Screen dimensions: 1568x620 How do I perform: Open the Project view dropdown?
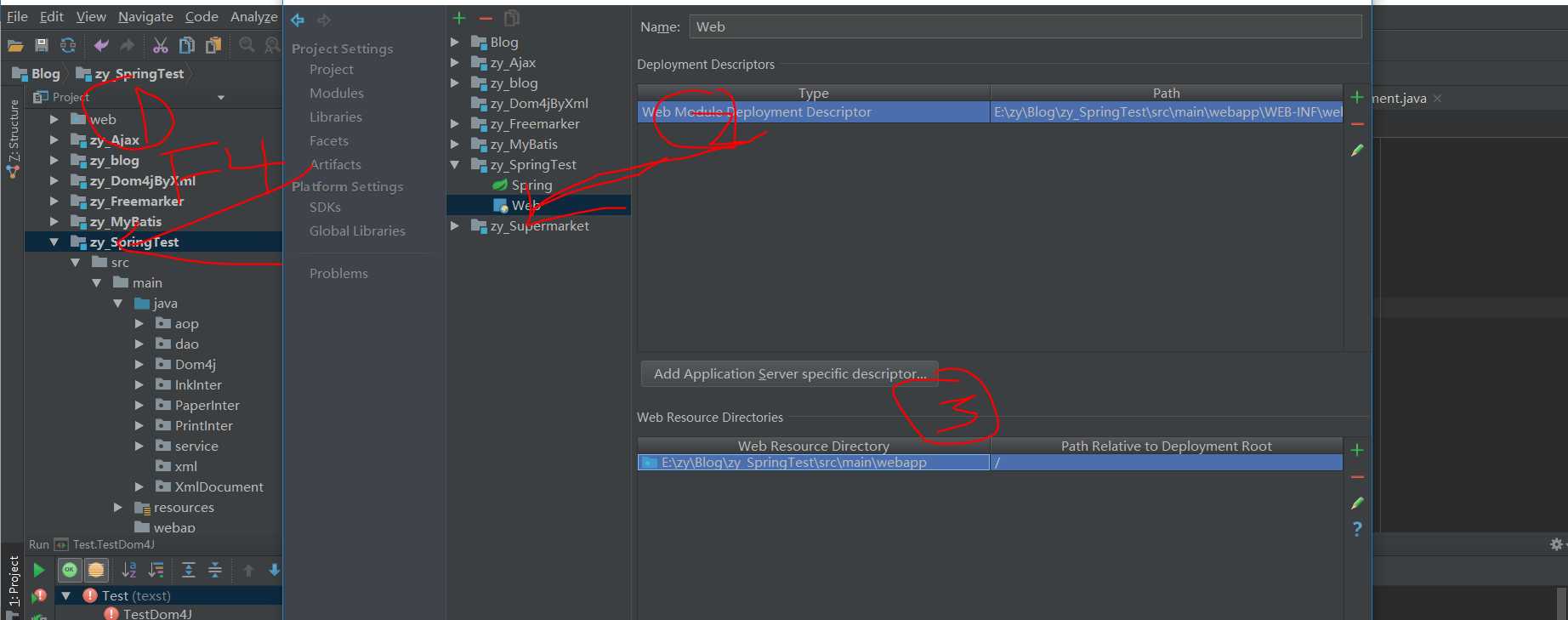(x=221, y=98)
